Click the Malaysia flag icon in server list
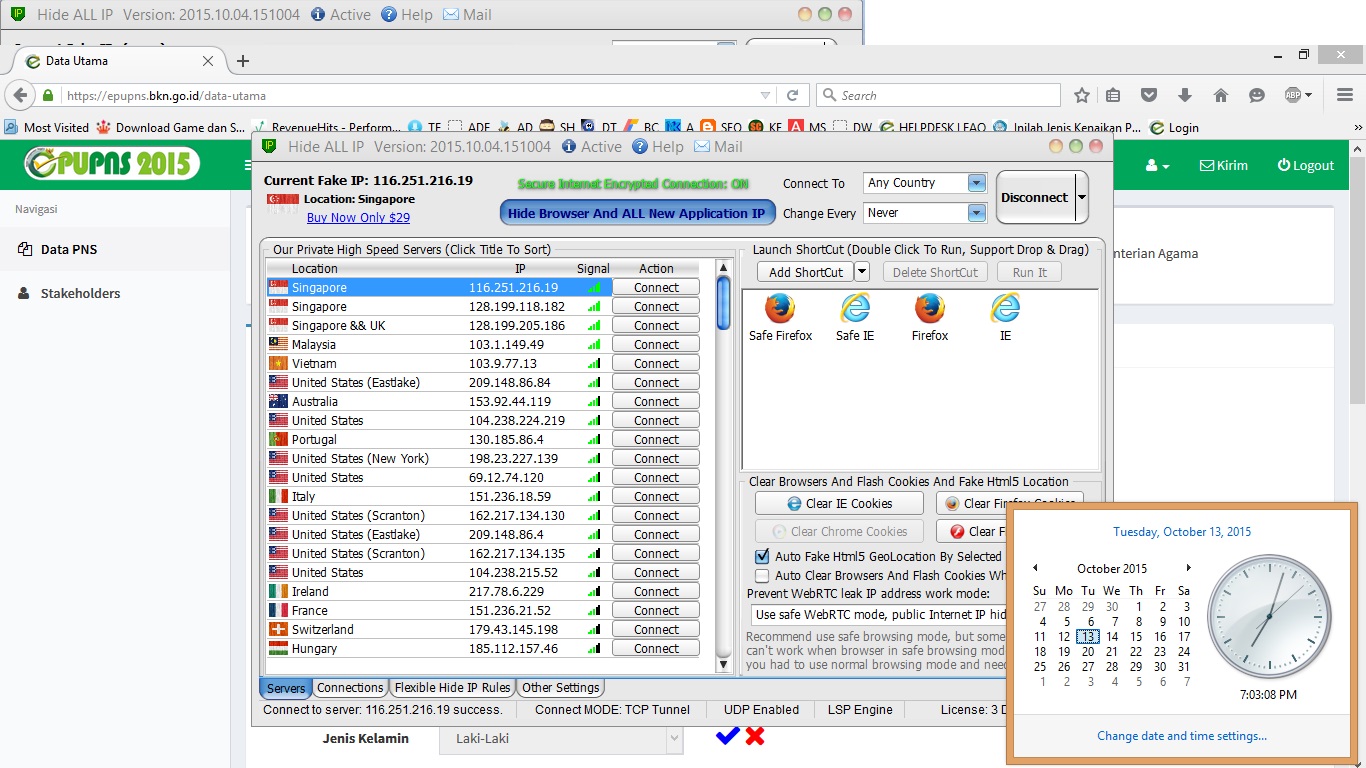The width and height of the screenshot is (1366, 768). pyautogui.click(x=278, y=344)
